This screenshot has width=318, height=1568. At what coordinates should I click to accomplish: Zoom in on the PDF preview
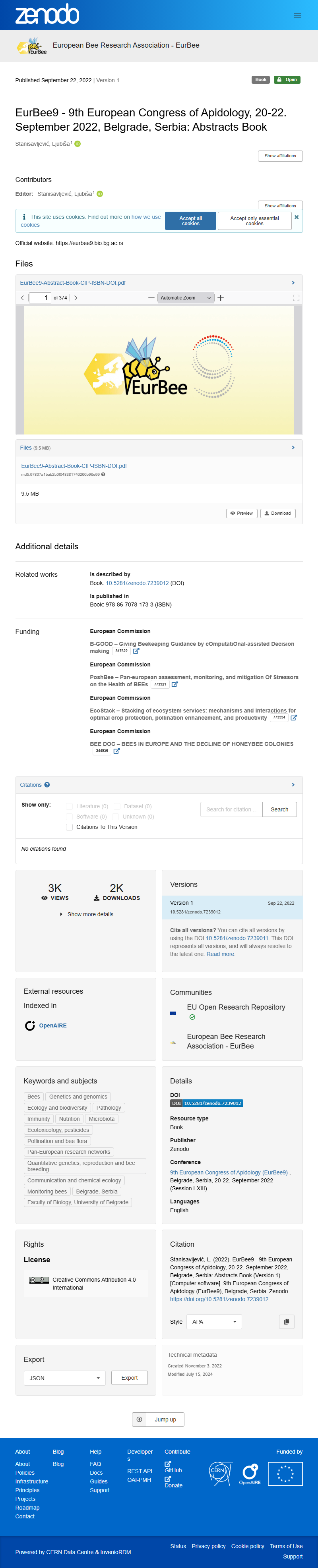pos(221,297)
